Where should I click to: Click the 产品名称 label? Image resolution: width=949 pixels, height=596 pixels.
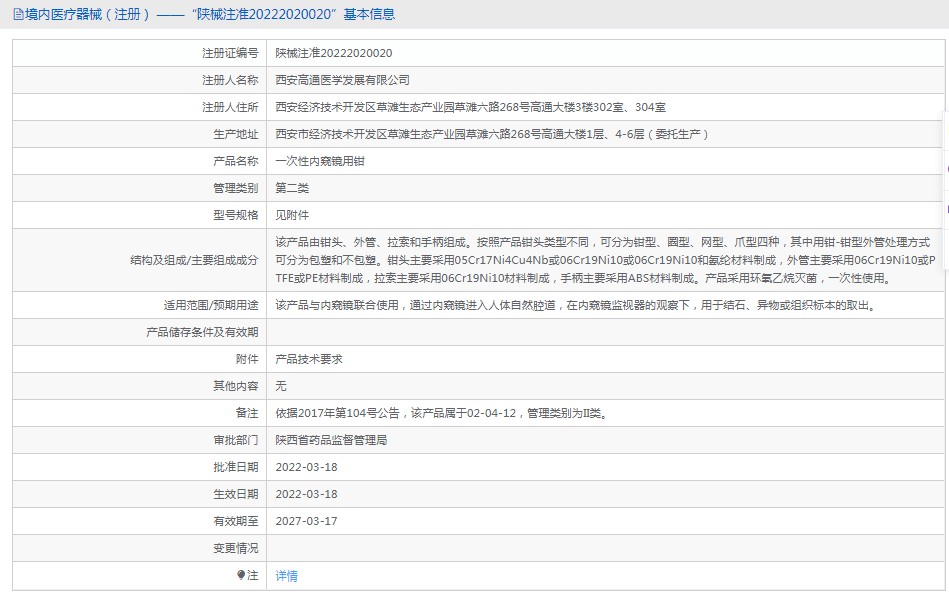coord(235,161)
